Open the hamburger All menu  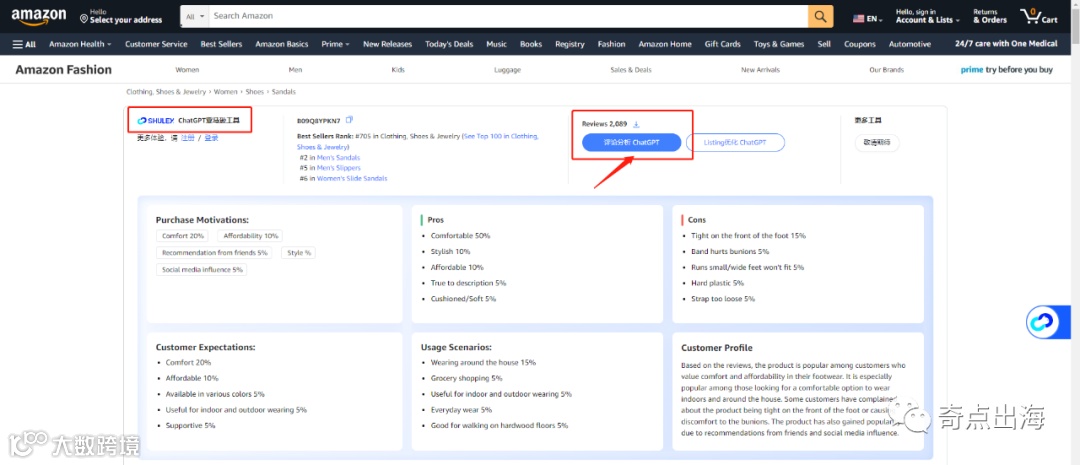click(24, 44)
